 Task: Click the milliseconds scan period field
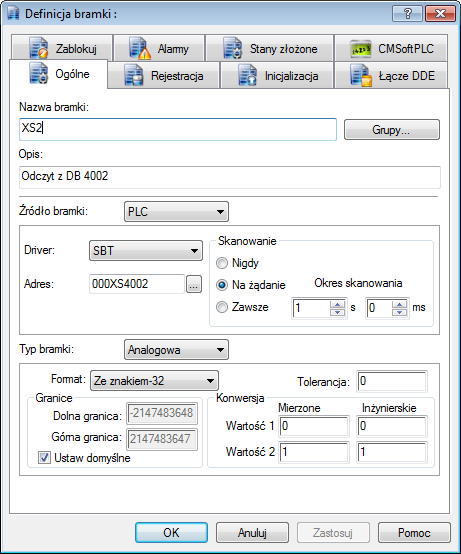coord(379,308)
